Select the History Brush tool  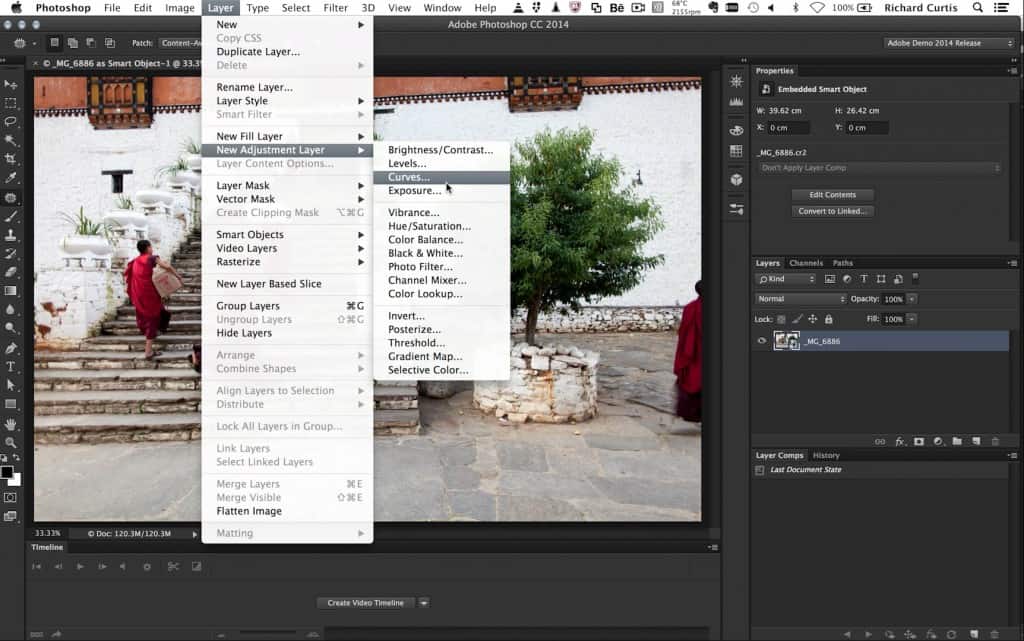(x=10, y=253)
